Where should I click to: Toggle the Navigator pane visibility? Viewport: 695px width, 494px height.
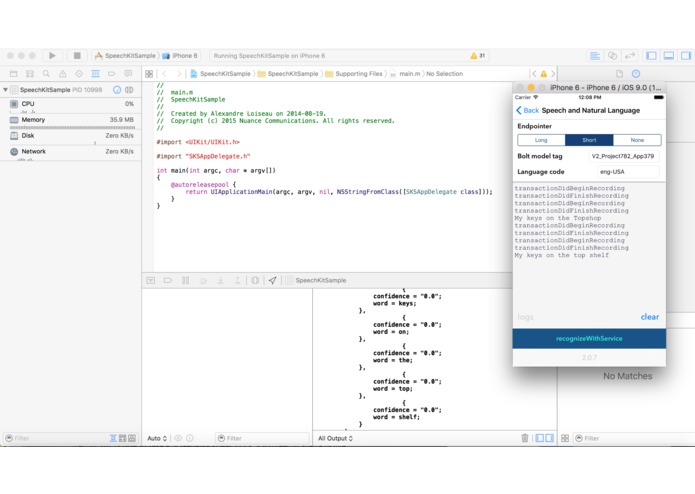[651, 55]
